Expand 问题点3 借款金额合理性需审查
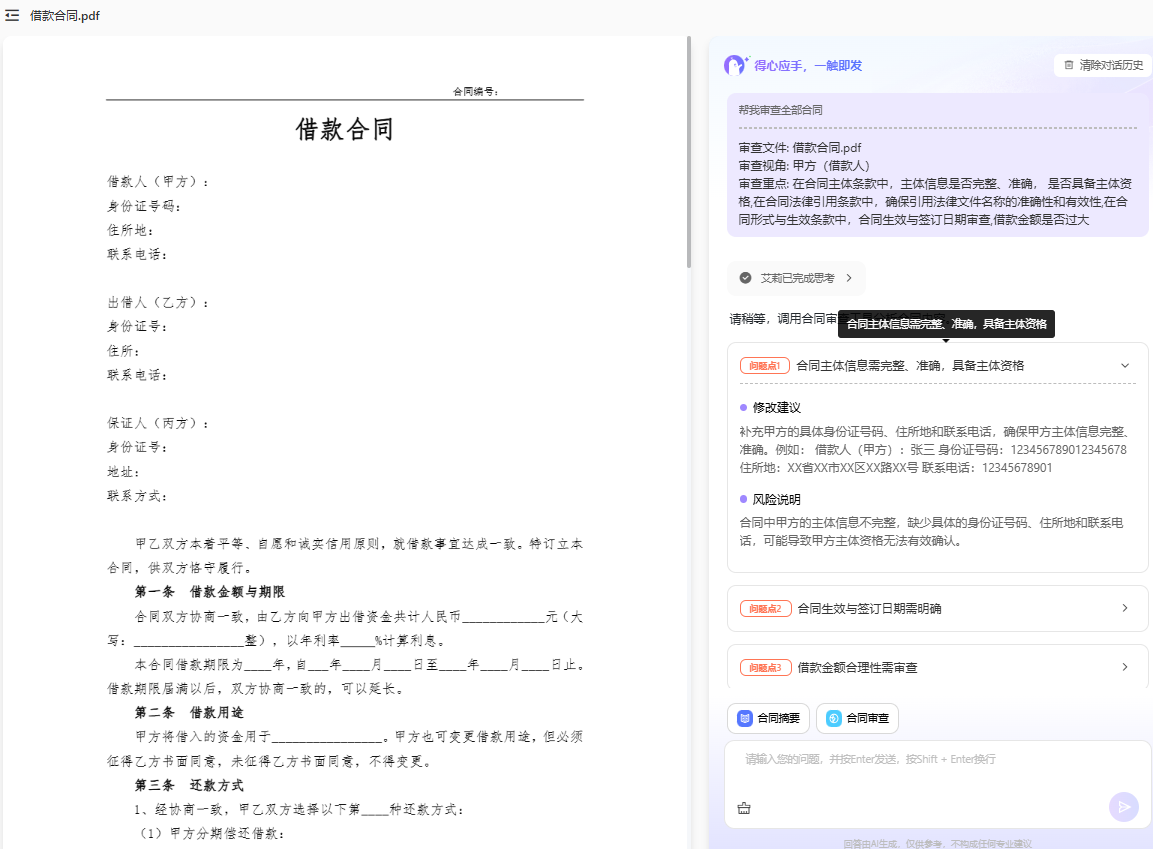Screen dimensions: 1153x849 (x=938, y=667)
